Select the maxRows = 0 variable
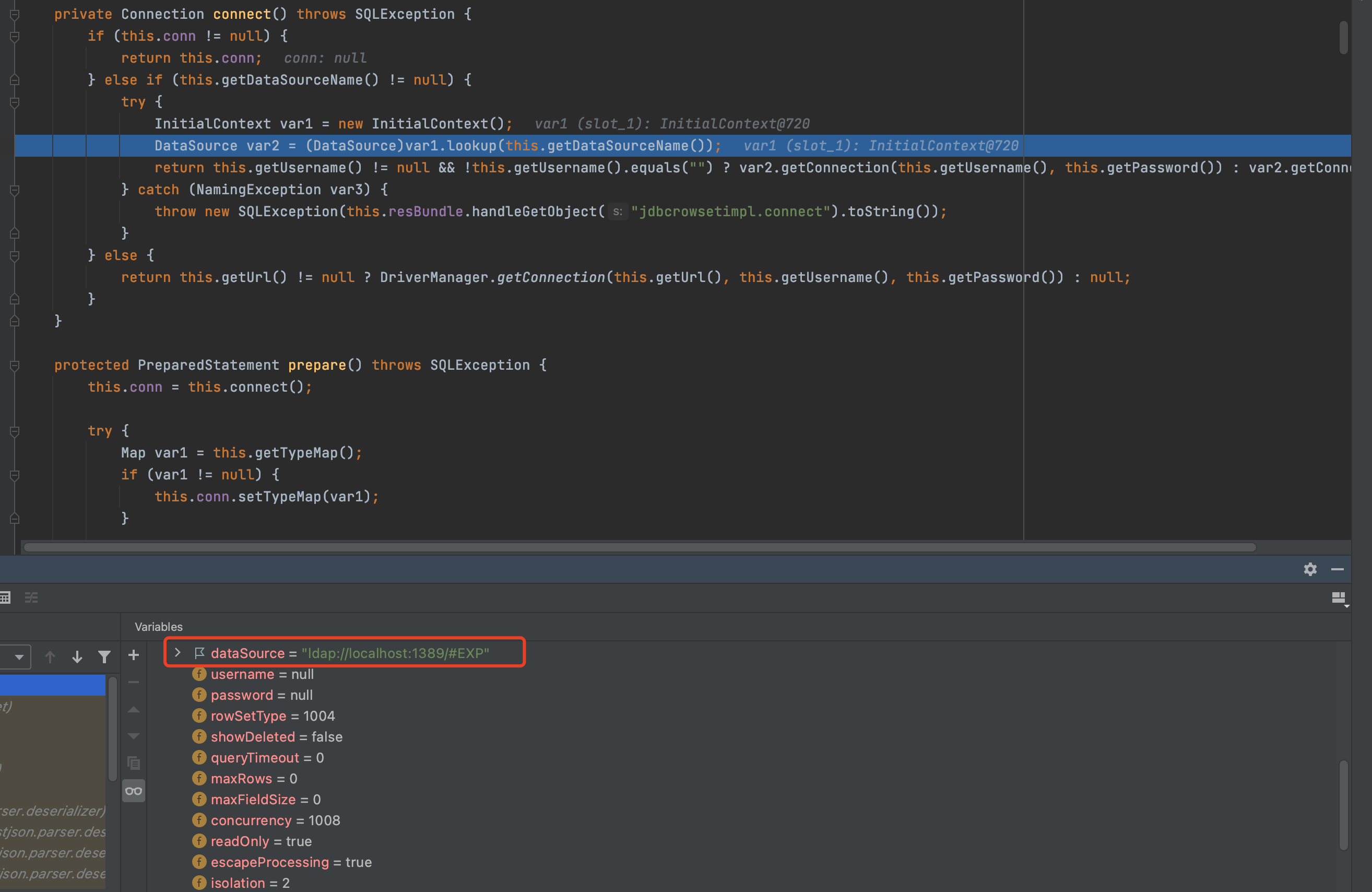 245,778
